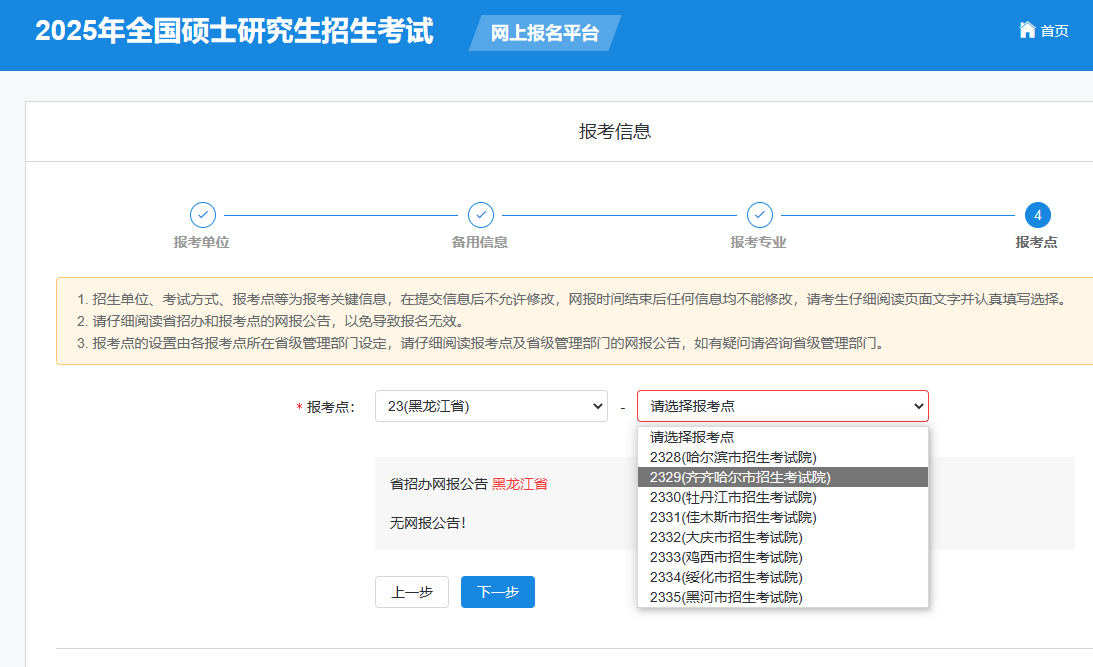Click the 报考专业 step checkmark circle
Viewport: 1093px width, 667px height.
pyautogui.click(x=760, y=215)
